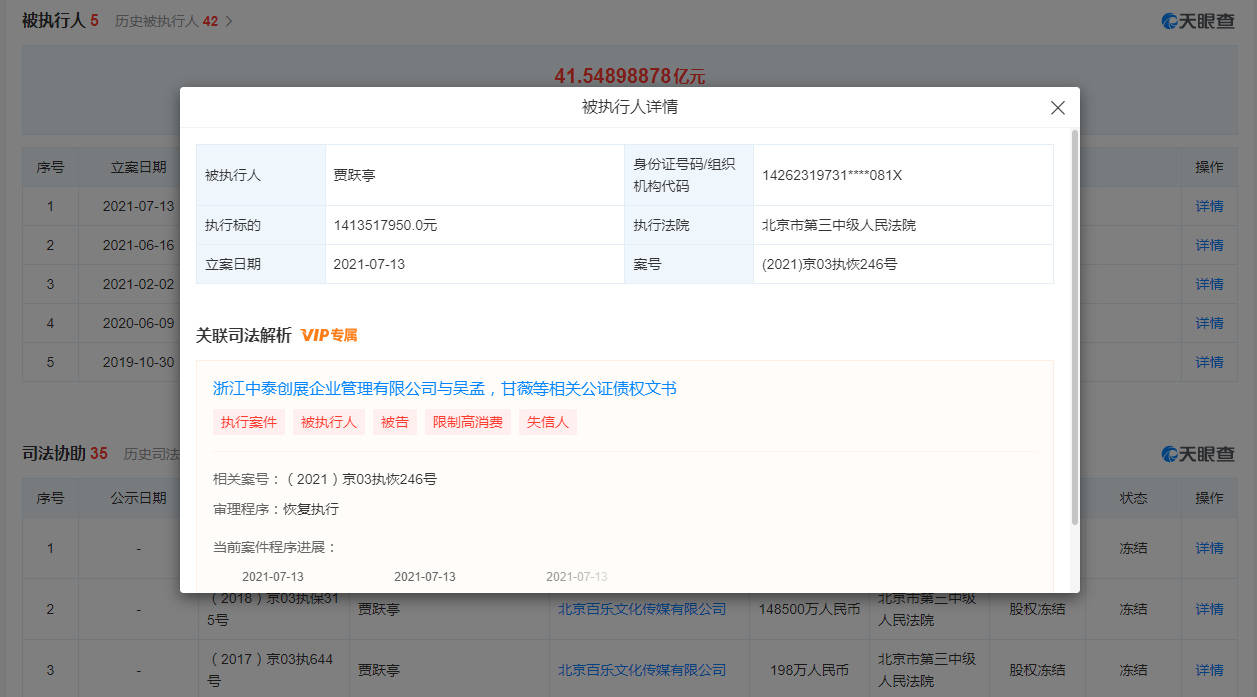
Task: Click the 被执行人 5 section heading
Action: click(x=60, y=21)
